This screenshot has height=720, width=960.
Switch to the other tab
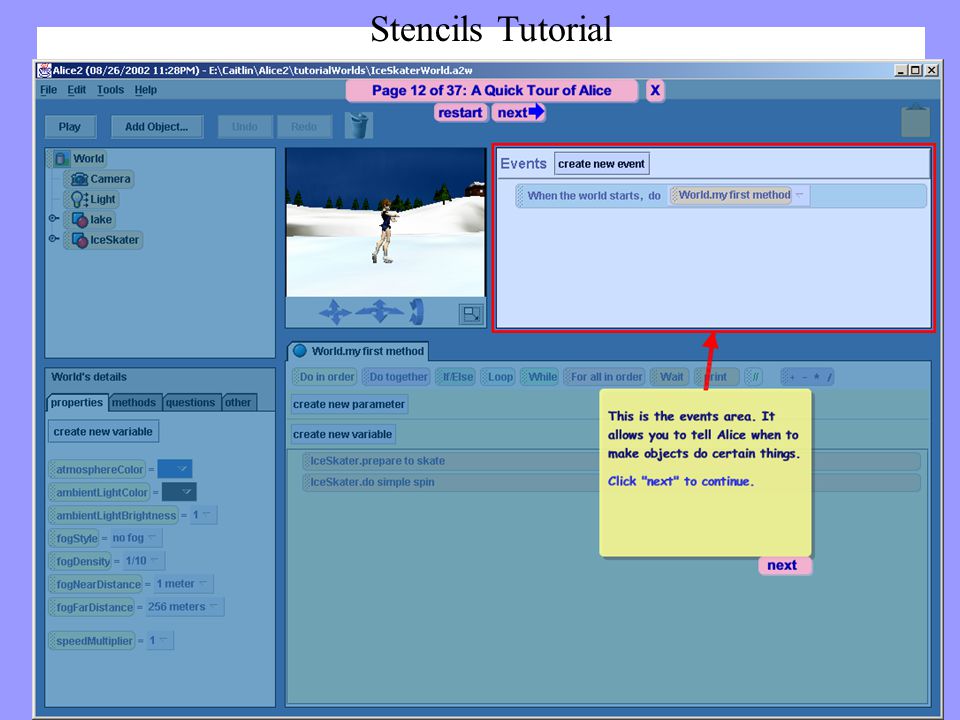pos(238,402)
